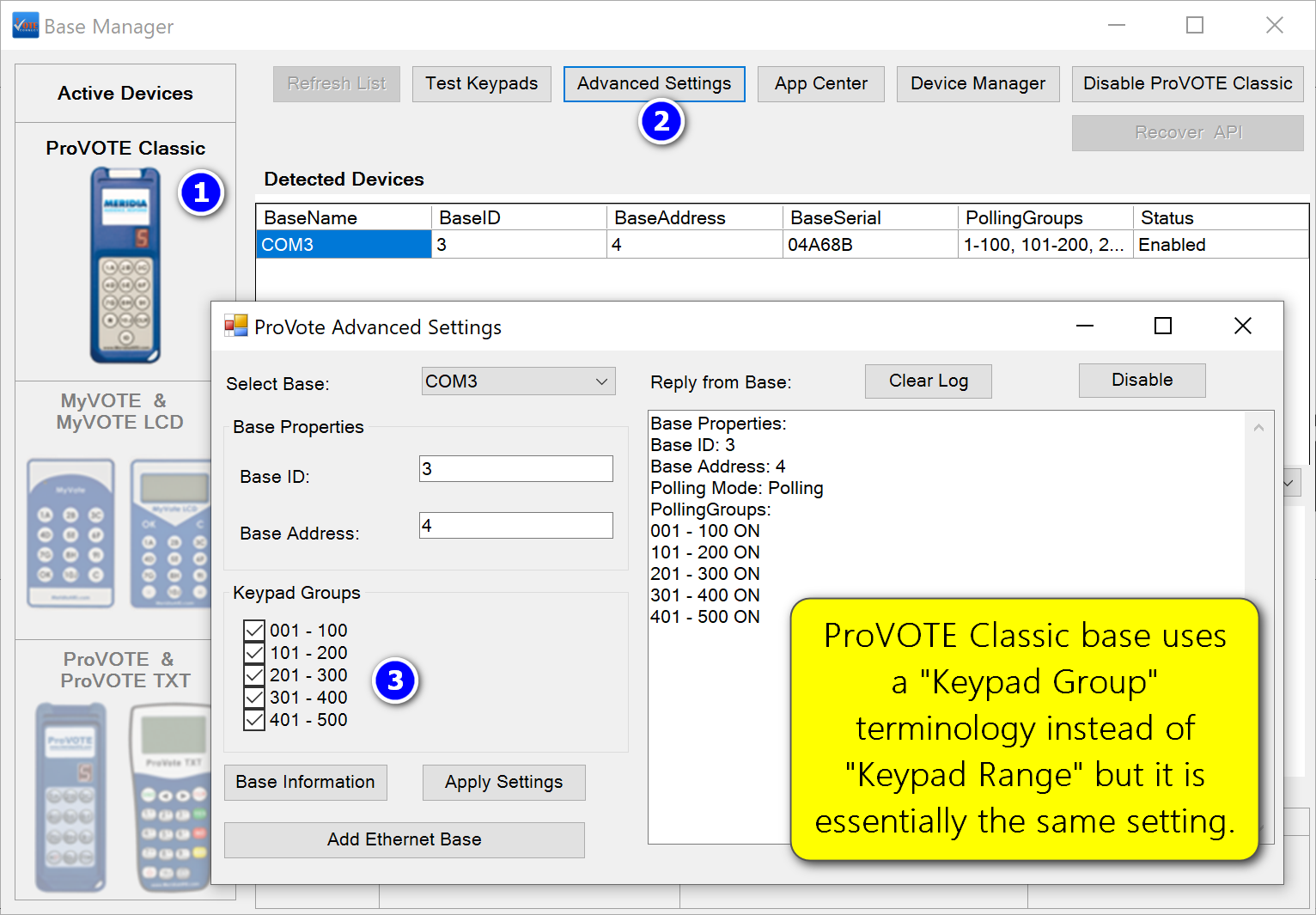The width and height of the screenshot is (1316, 915).
Task: Toggle the 001 - 100 keypad group checkbox
Action: click(x=254, y=631)
